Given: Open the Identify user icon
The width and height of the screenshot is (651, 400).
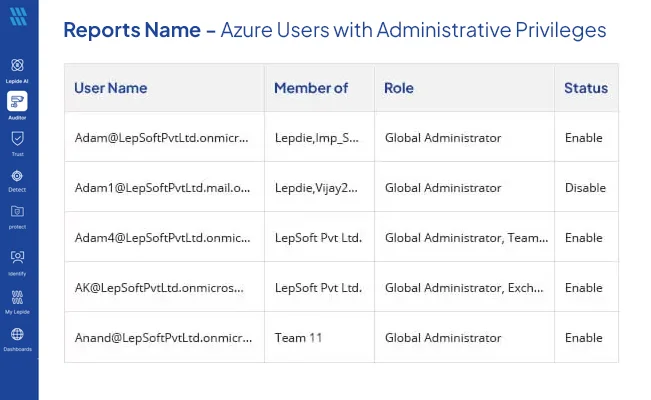Looking at the screenshot, I should coord(17,257).
